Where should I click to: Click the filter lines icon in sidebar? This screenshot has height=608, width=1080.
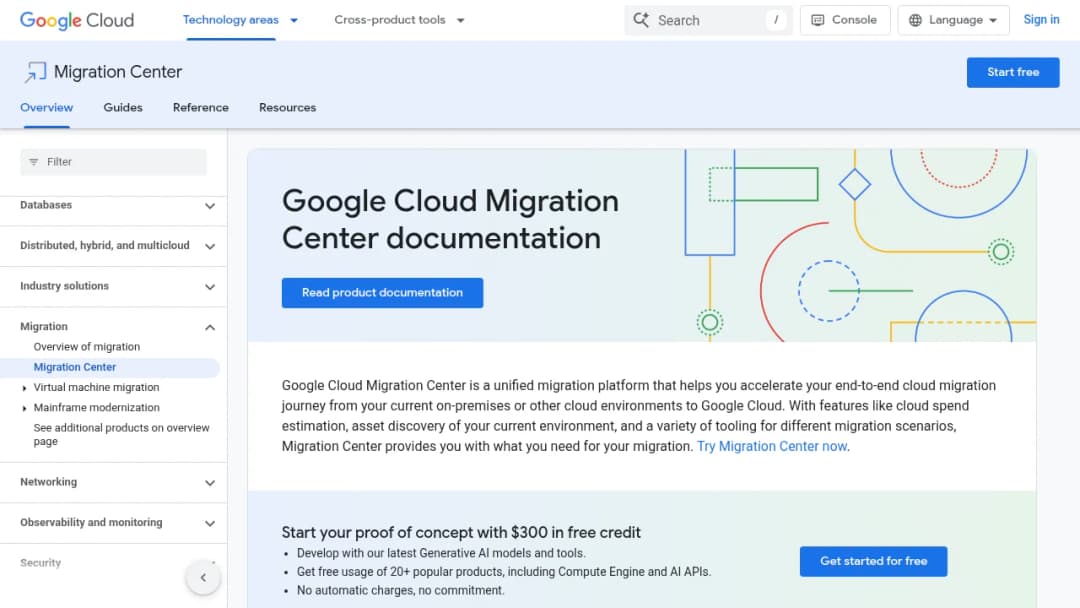[34, 162]
